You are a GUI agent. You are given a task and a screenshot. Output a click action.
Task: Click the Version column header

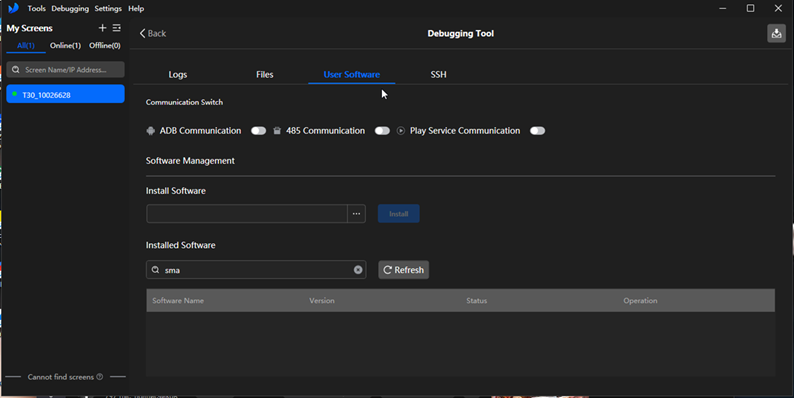pyautogui.click(x=322, y=301)
